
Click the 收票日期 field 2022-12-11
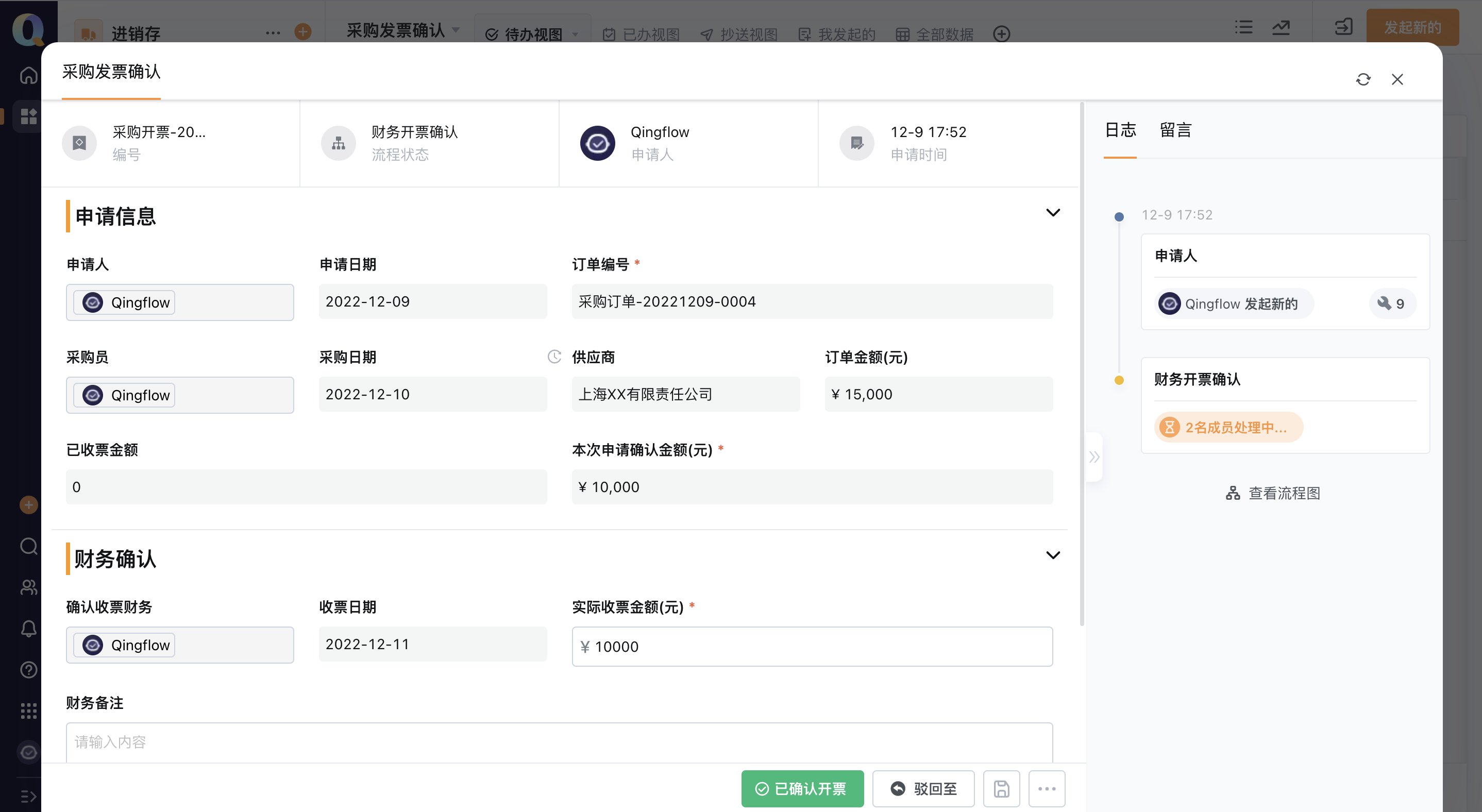coord(433,644)
